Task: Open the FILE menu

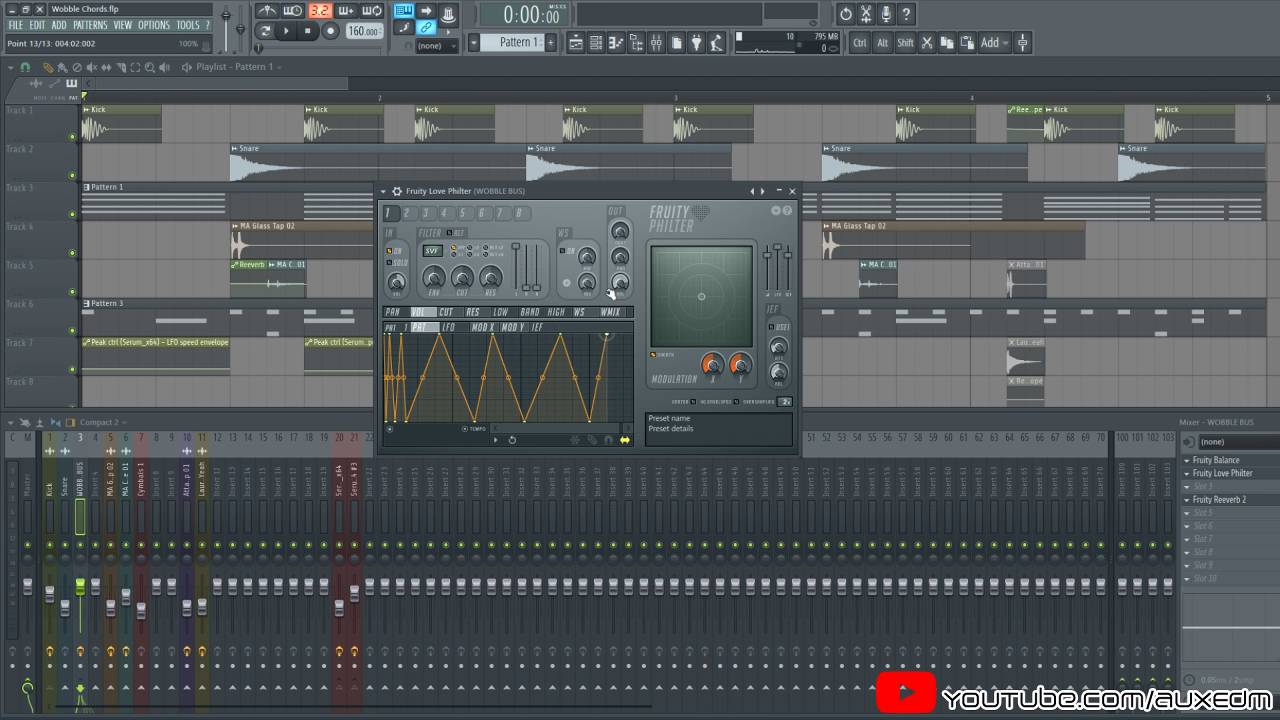Action: 15,25
